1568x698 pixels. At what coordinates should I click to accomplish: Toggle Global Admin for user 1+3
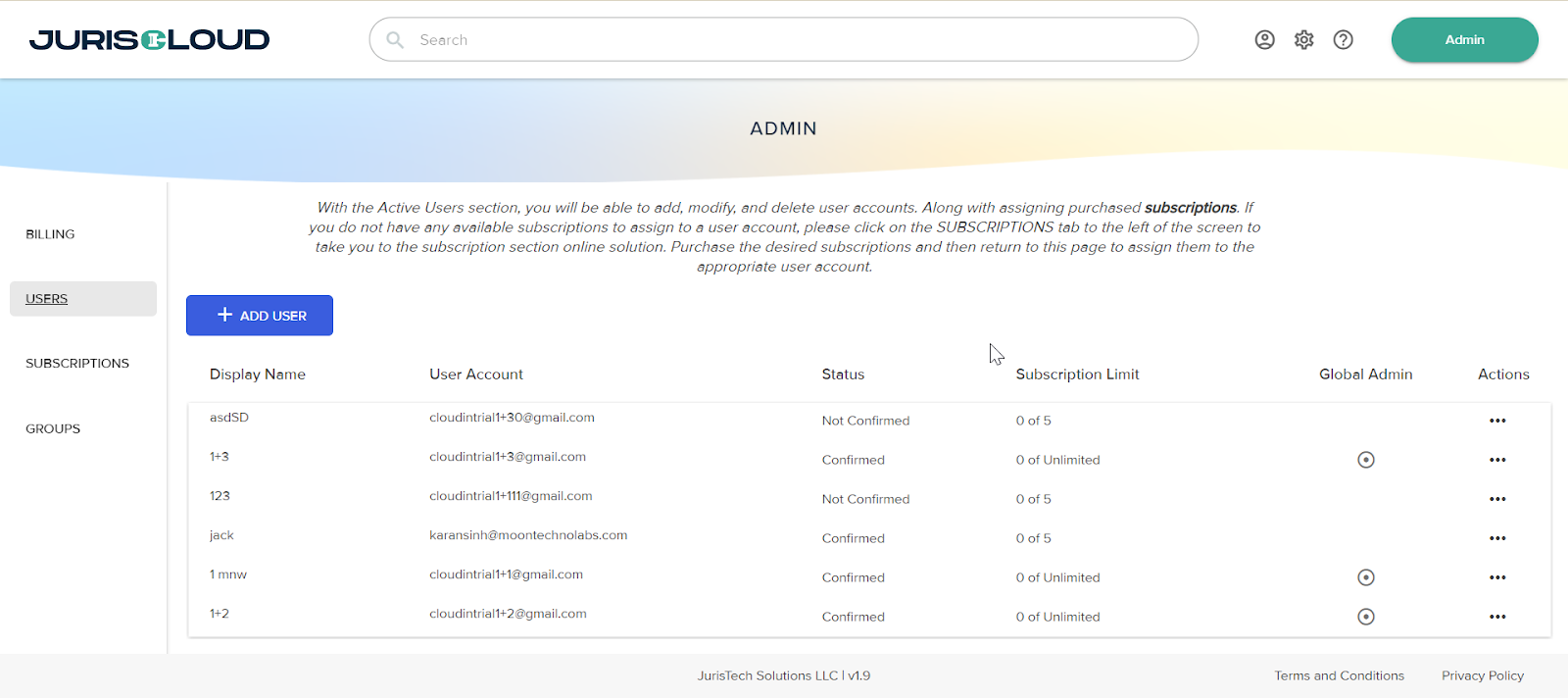(1365, 460)
